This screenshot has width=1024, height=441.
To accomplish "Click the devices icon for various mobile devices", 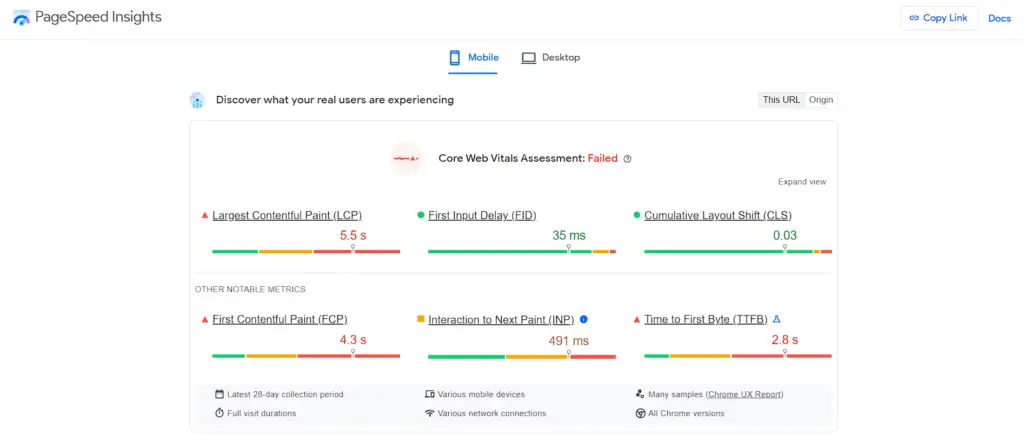I will click(429, 394).
